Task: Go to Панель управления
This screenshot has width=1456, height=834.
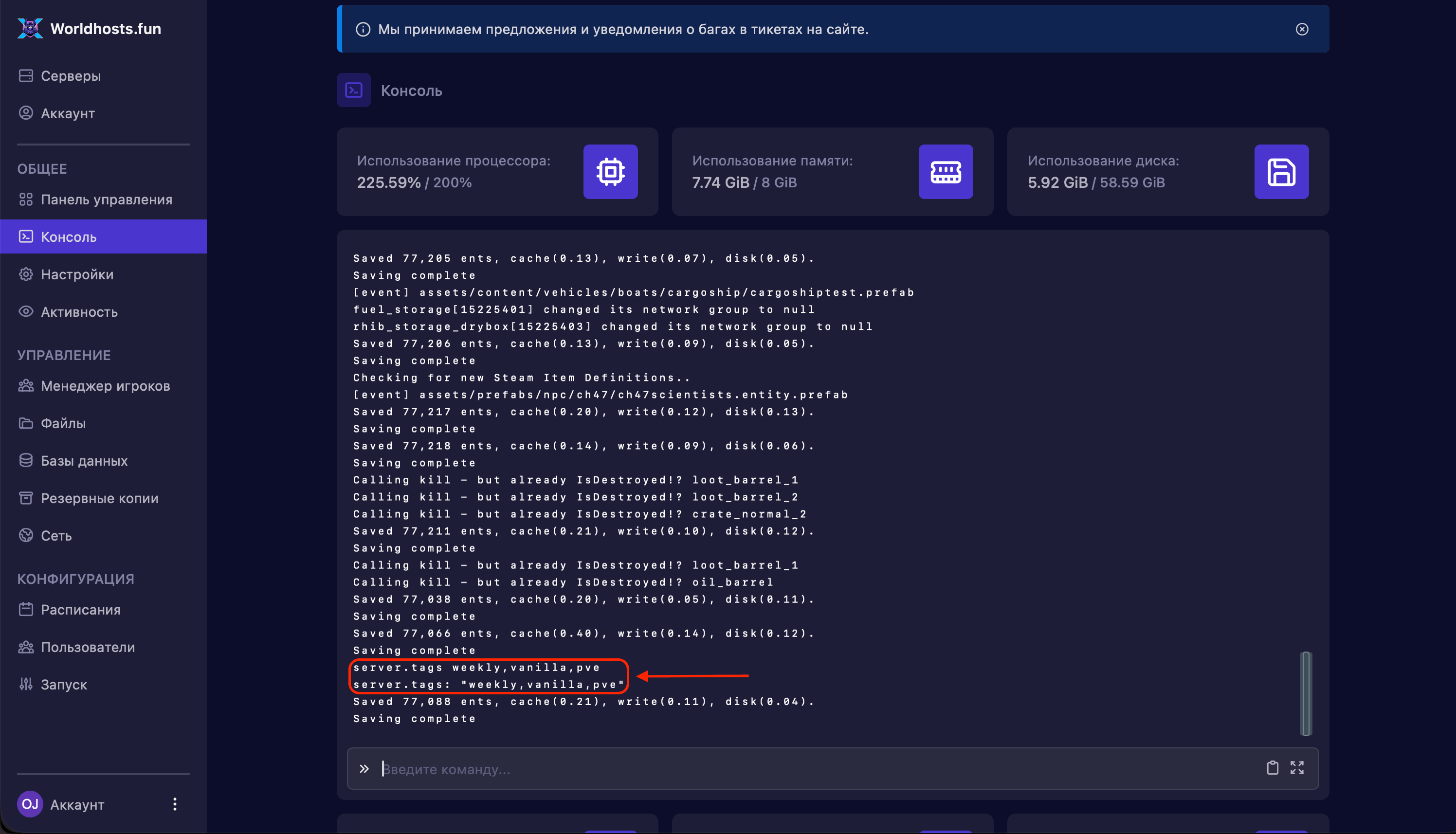Action: [103, 199]
